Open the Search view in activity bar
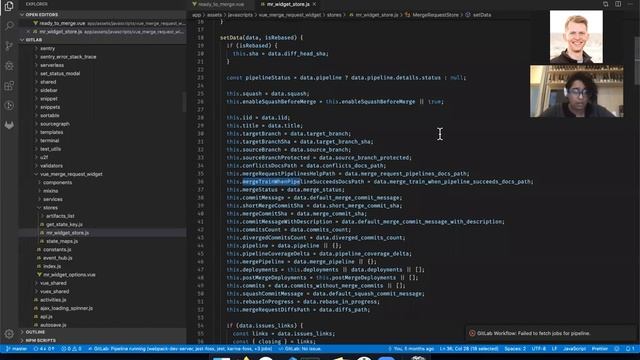Screen dimensions: 640x360 9,26
